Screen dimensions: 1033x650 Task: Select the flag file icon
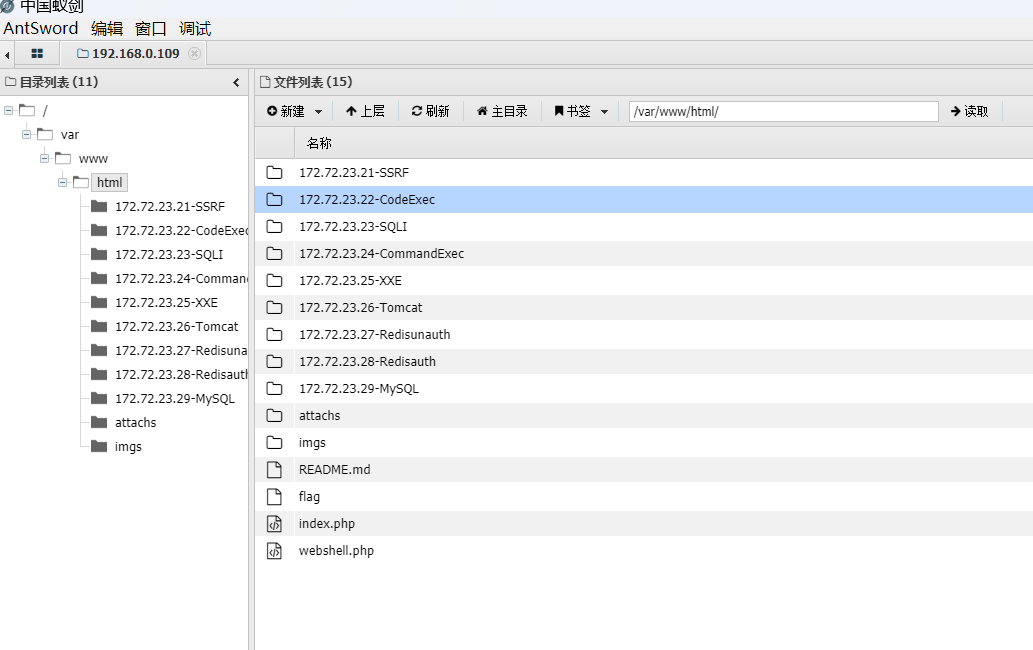[274, 497]
